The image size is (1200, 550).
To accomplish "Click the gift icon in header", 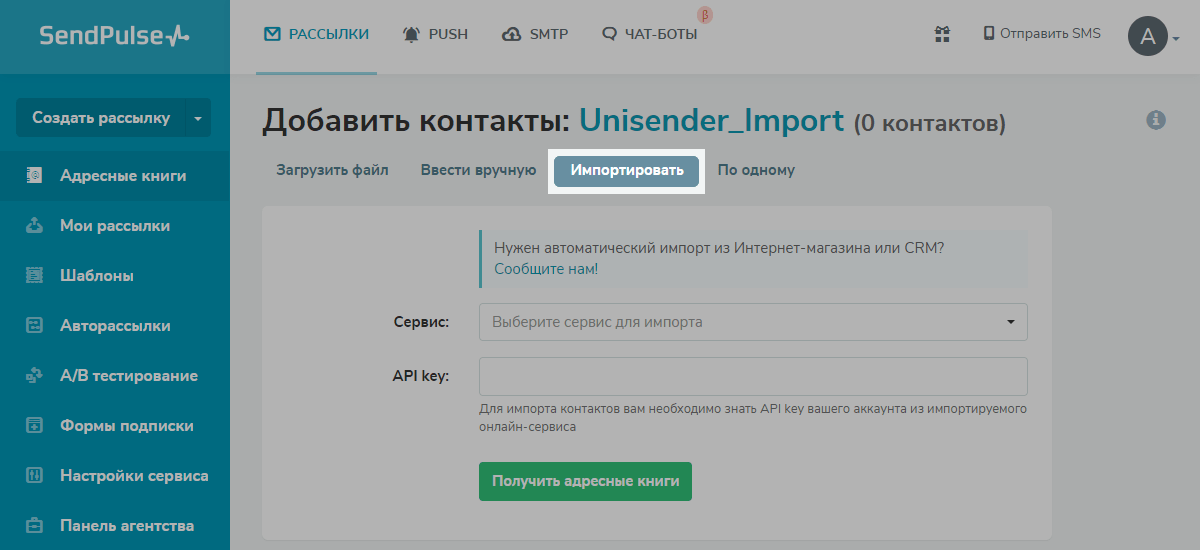I will click(942, 34).
